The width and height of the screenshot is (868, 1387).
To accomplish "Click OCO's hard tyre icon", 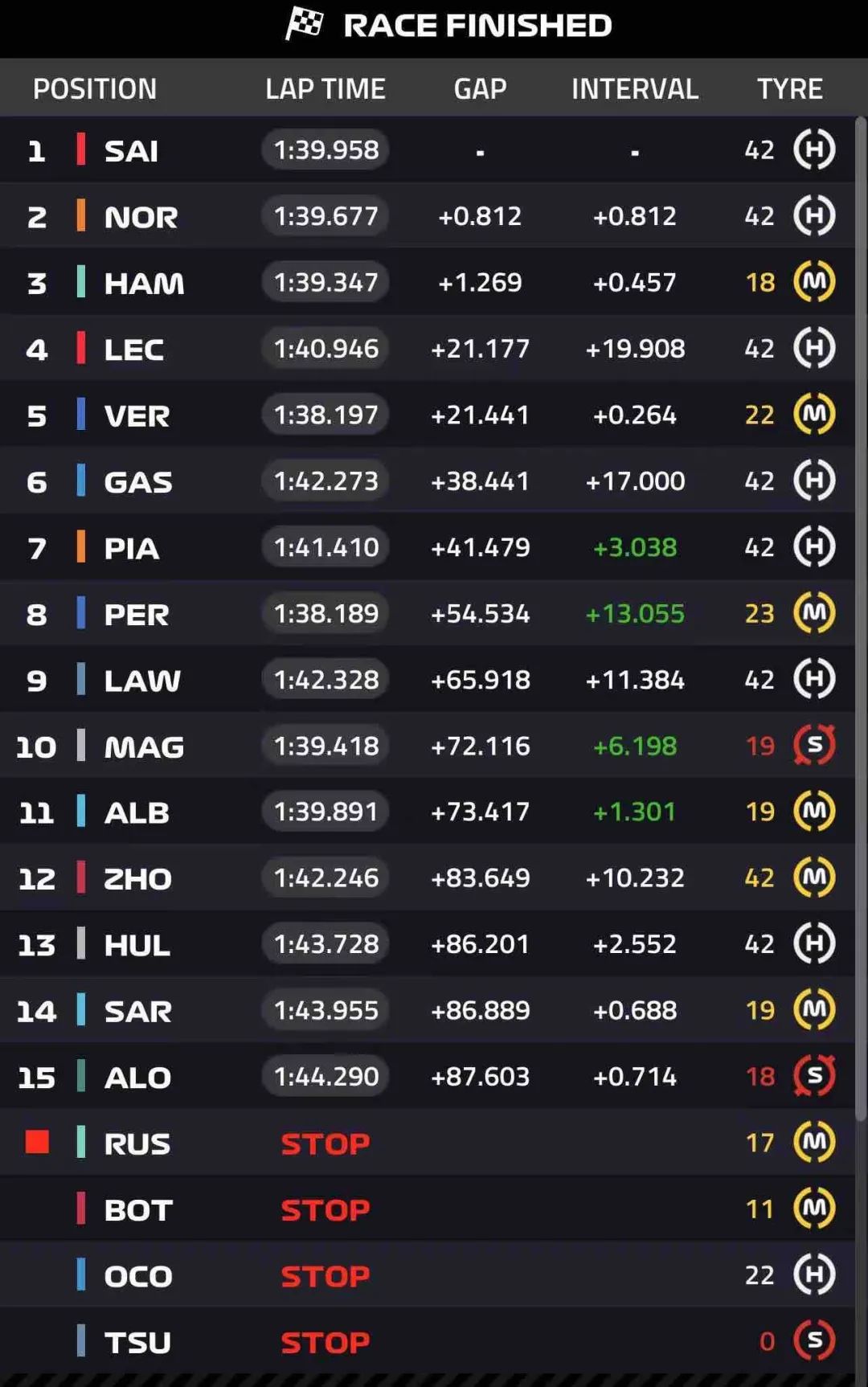I will point(814,1274).
